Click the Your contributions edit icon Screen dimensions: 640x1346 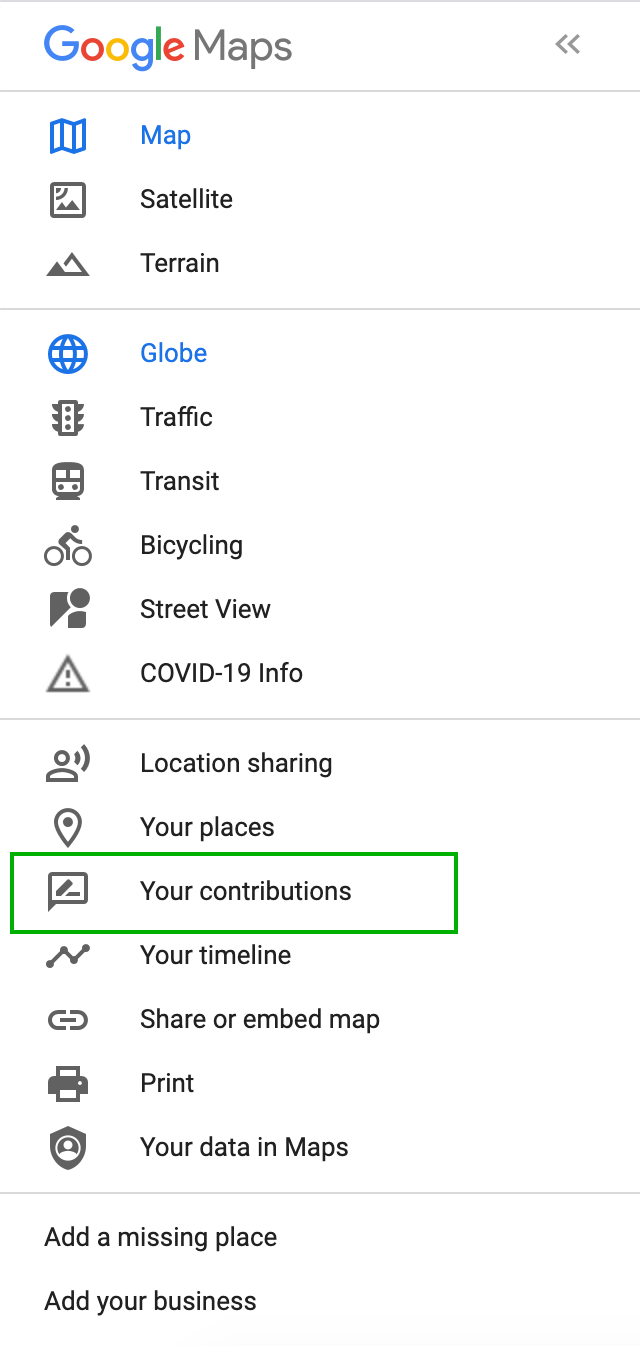click(x=68, y=892)
